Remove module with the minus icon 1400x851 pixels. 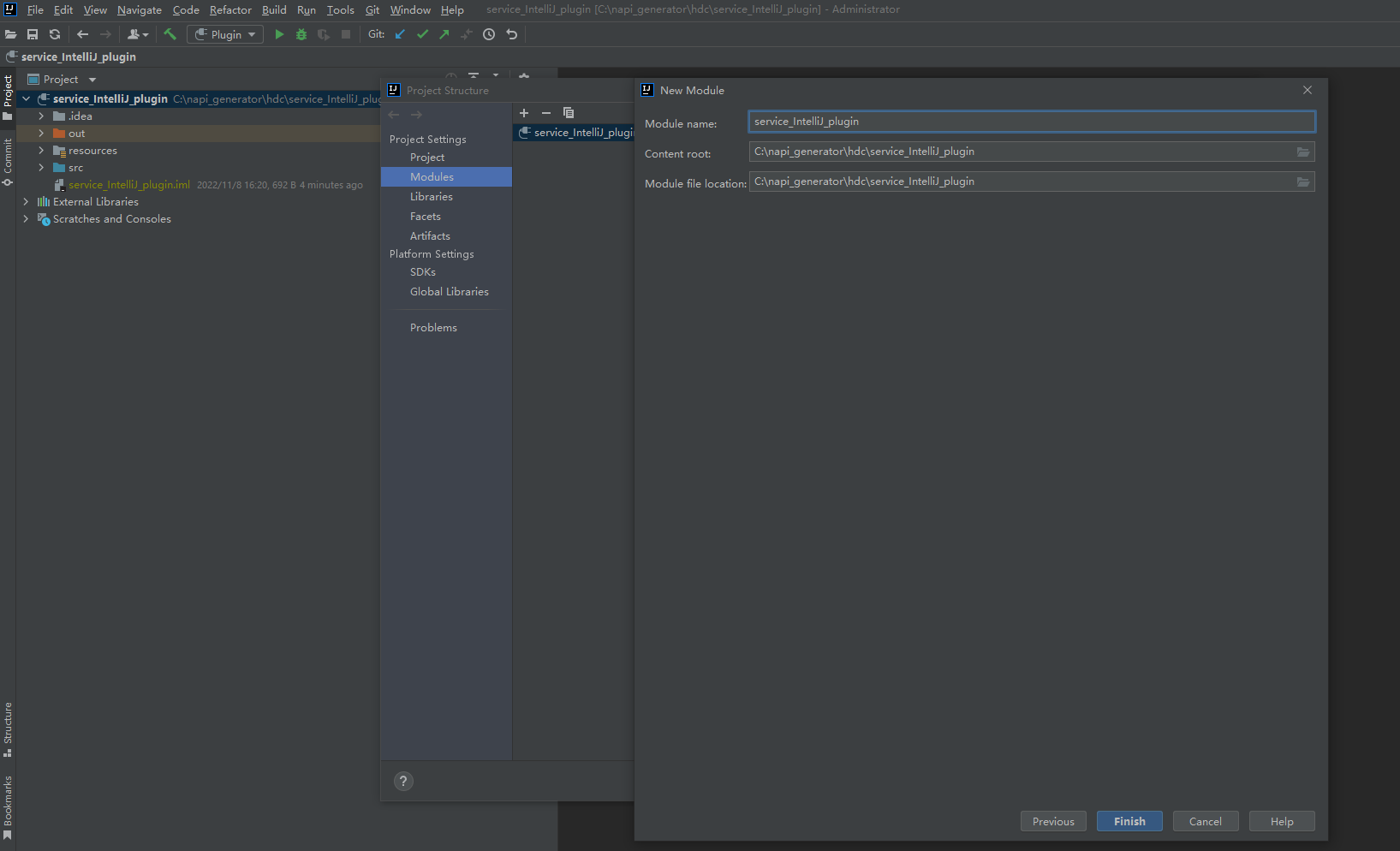pyautogui.click(x=546, y=112)
